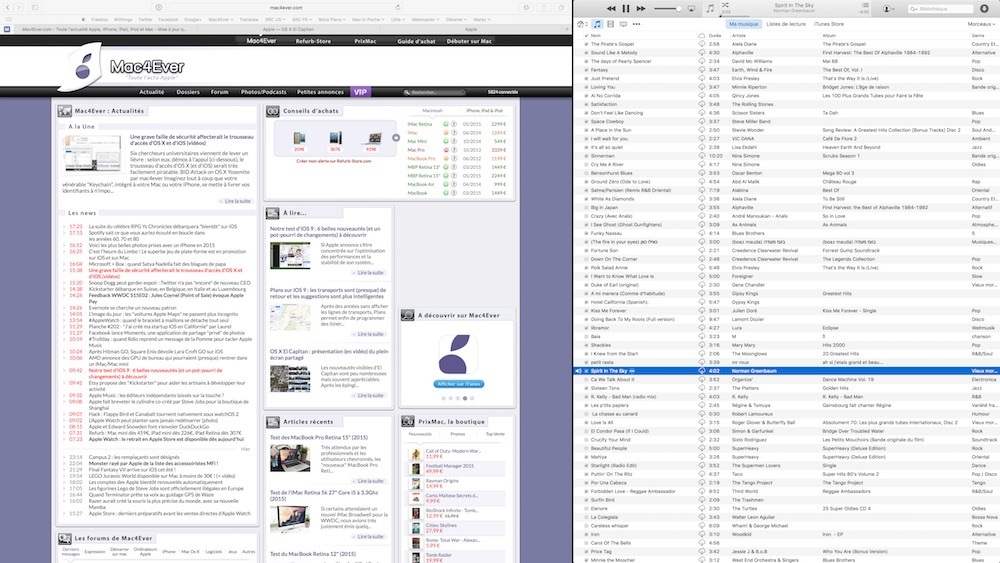This screenshot has height=563, width=1000.
Task: Pause the playing song in iTunes
Action: click(x=626, y=8)
